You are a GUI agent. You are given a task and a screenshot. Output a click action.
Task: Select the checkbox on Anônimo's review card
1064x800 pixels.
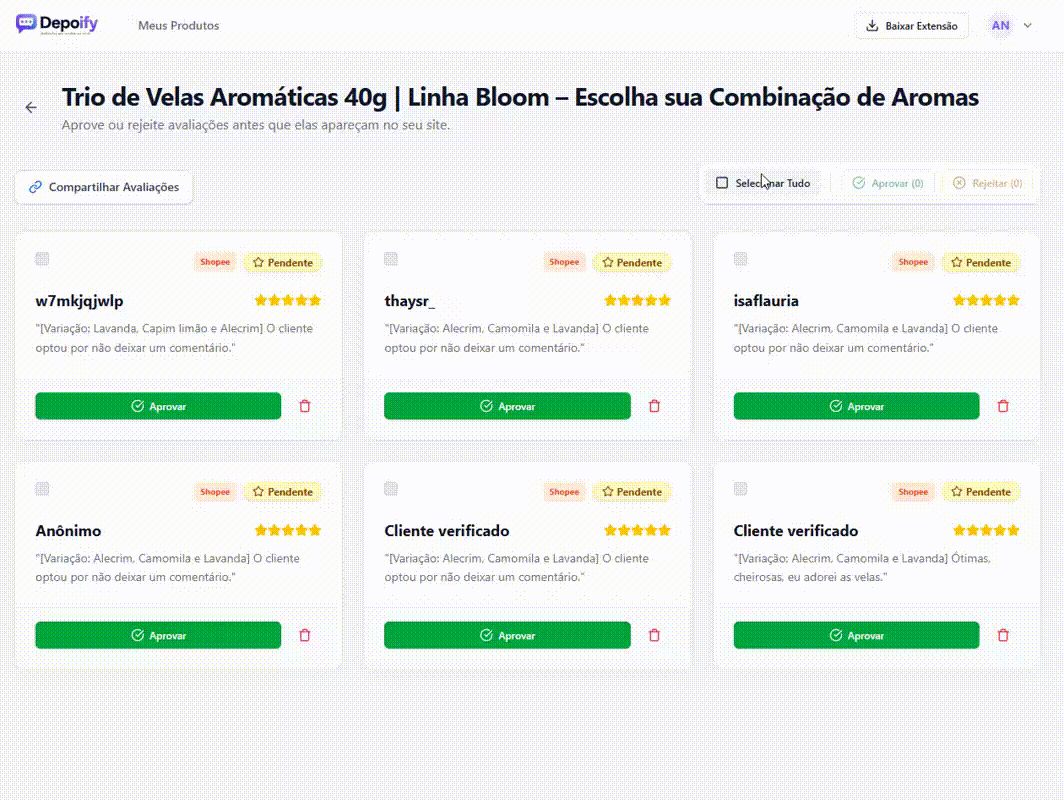pyautogui.click(x=41, y=488)
